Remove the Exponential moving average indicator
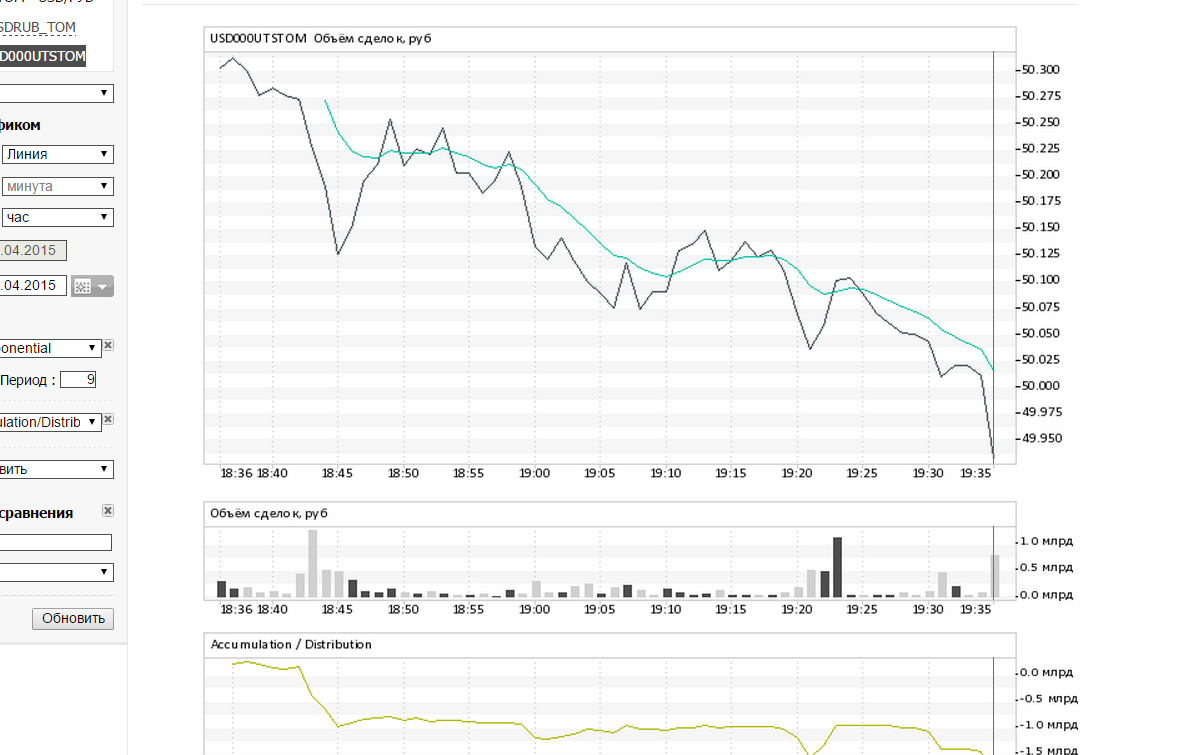The image size is (1179, 755). point(108,345)
